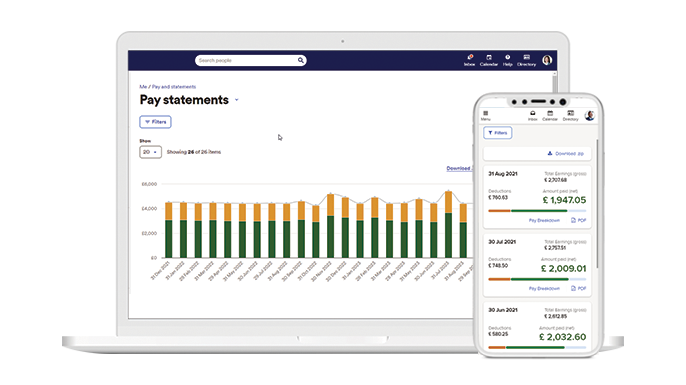Open Help in laptop top bar
This screenshot has height=385, width=686.
(508, 60)
